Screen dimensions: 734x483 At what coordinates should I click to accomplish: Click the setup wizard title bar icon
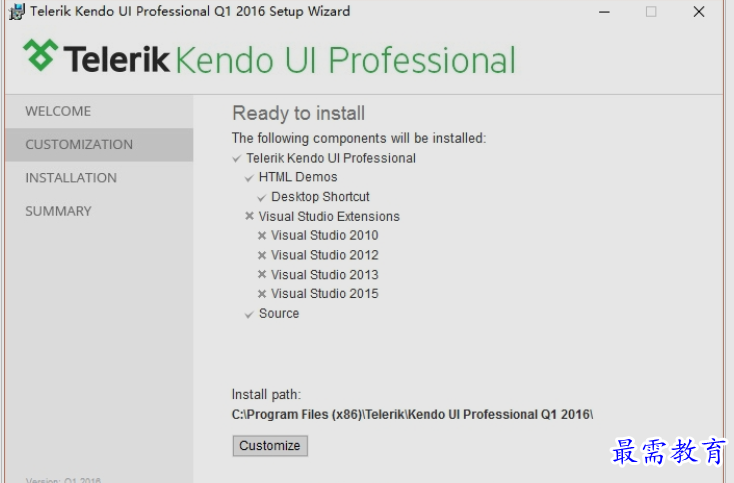(x=17, y=12)
